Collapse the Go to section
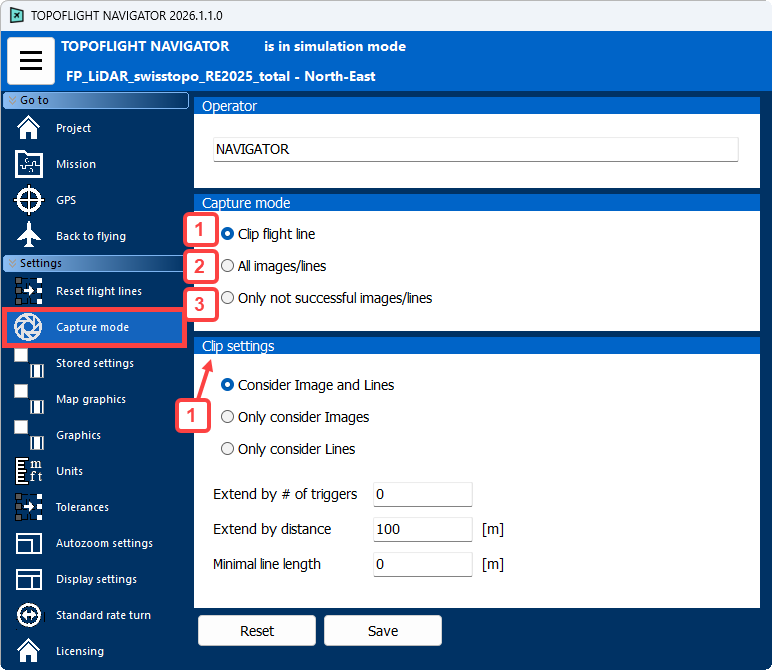772x670 pixels. pos(12,100)
